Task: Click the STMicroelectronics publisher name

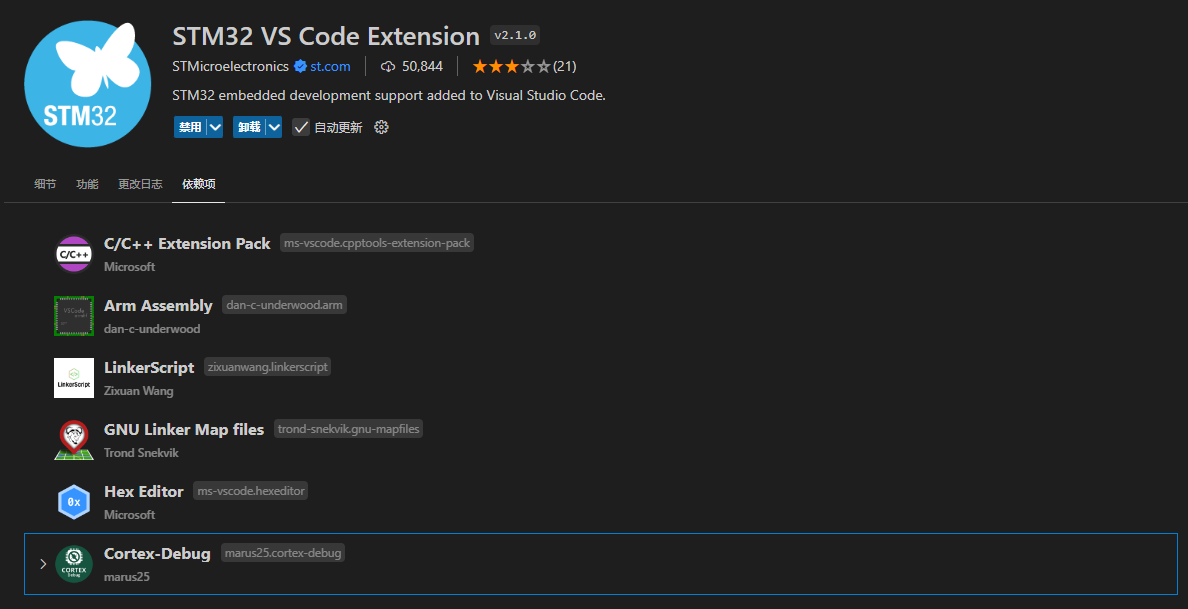Action: [230, 67]
